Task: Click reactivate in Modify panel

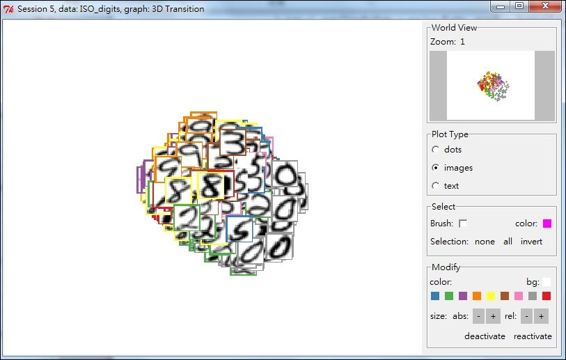Action: coord(533,336)
